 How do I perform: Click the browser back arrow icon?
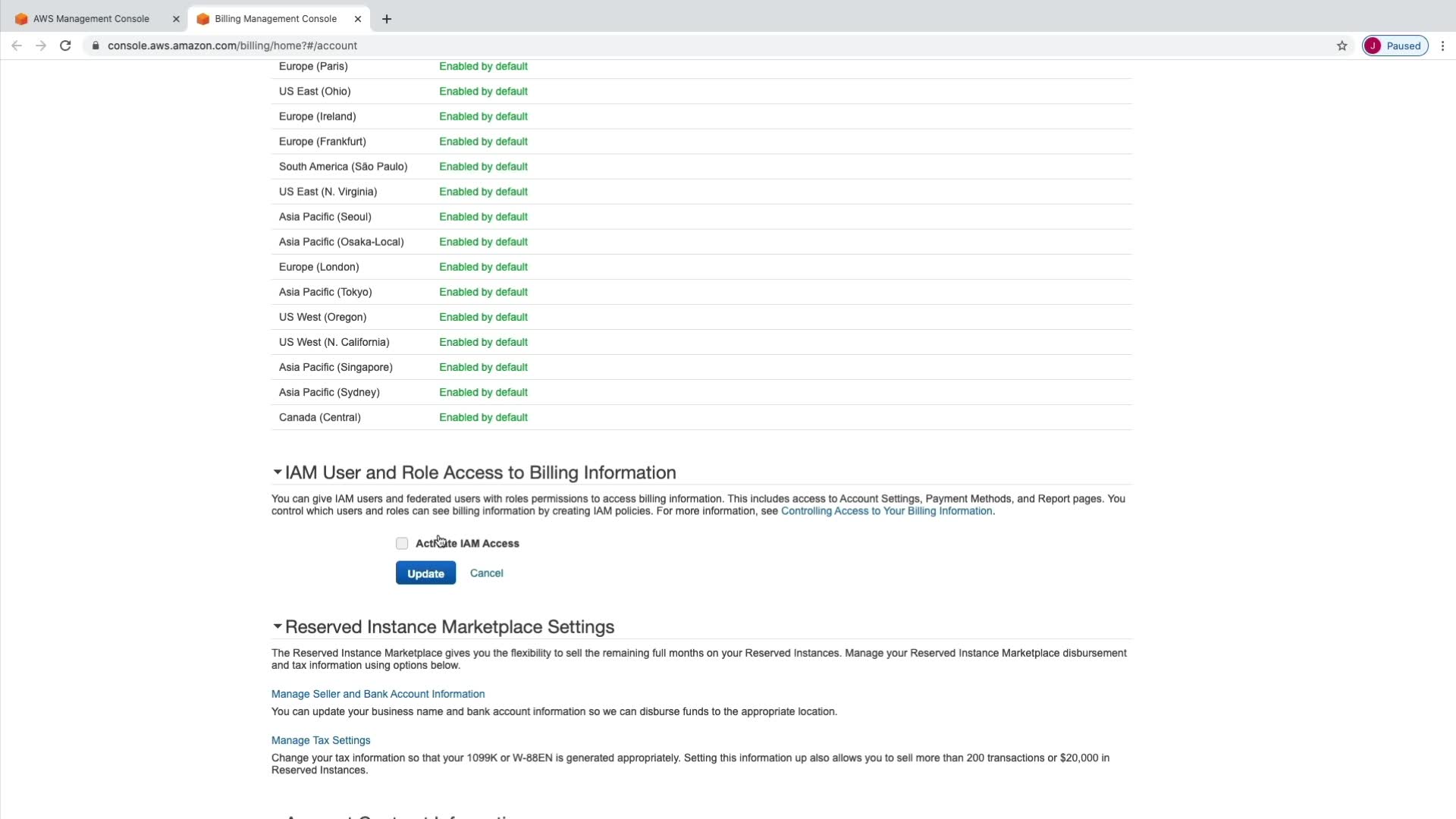point(17,45)
